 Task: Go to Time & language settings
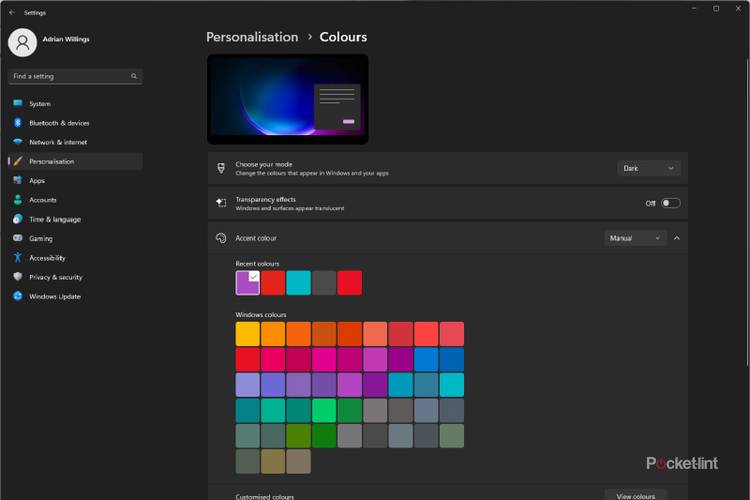pos(54,219)
